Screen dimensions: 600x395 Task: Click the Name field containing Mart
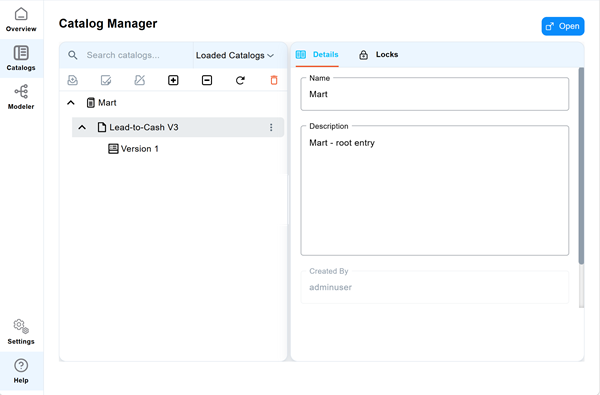(435, 94)
